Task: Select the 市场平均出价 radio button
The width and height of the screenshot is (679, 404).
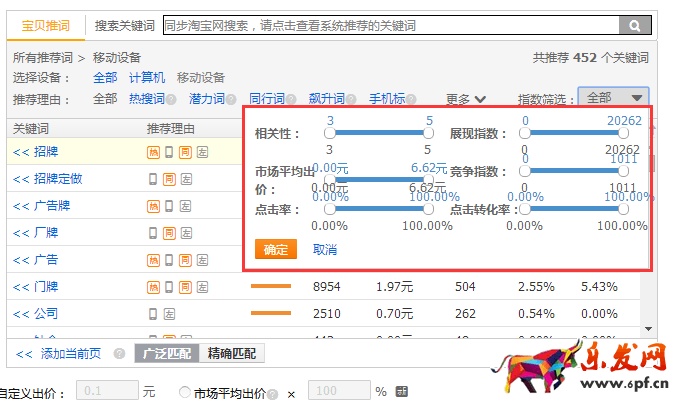Action: point(185,392)
